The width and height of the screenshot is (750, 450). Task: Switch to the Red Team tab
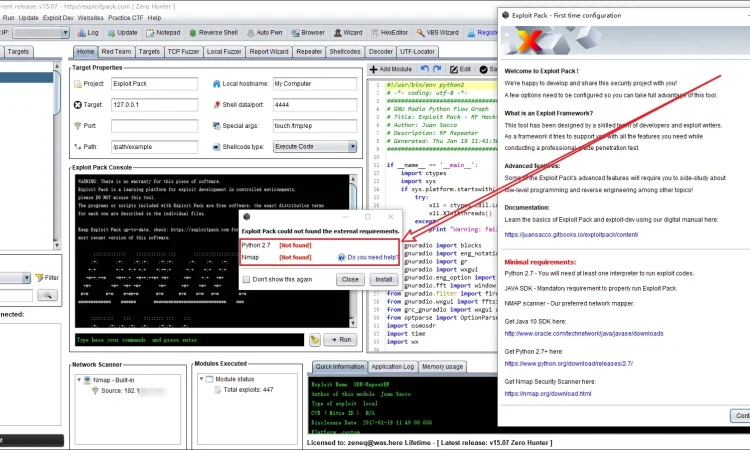click(116, 52)
